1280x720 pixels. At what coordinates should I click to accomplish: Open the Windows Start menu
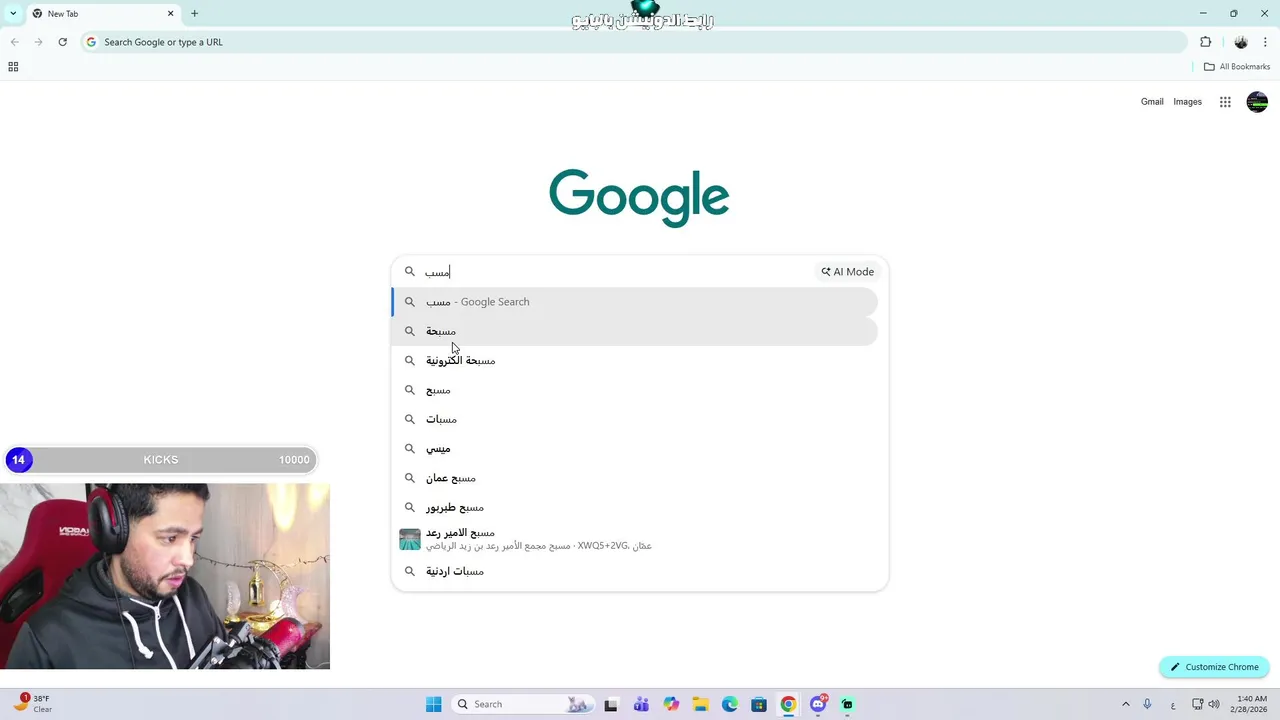click(433, 704)
